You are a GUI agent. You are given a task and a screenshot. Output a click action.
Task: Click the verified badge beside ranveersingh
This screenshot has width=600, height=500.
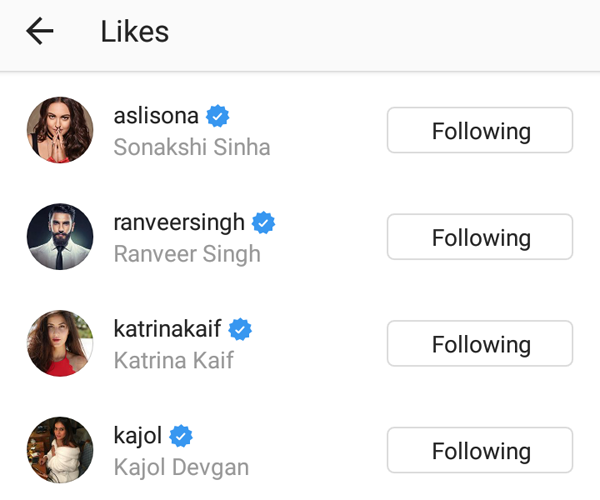[264, 222]
